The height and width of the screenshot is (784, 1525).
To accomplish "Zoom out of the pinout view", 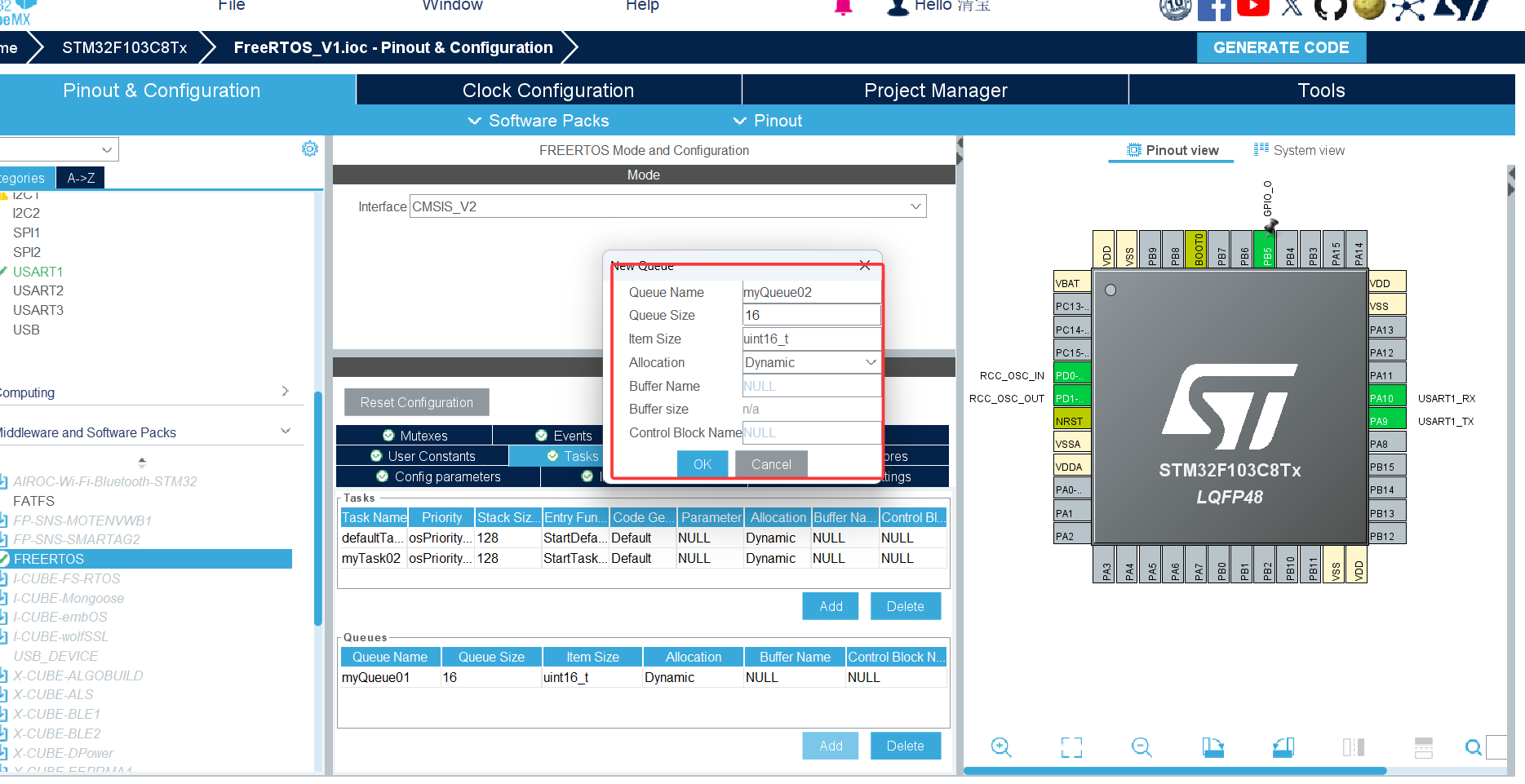I will coord(1142,746).
